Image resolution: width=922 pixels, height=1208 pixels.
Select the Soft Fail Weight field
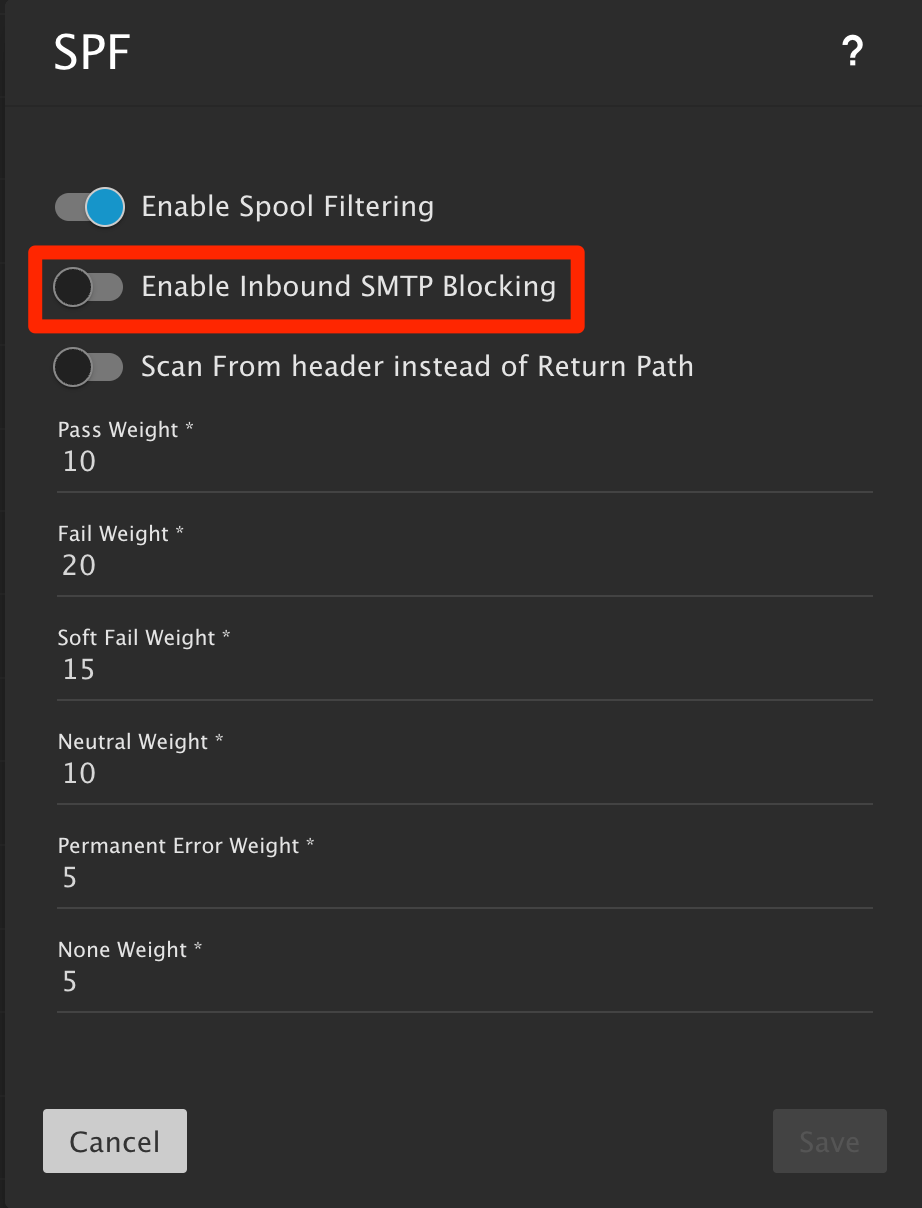click(464, 670)
